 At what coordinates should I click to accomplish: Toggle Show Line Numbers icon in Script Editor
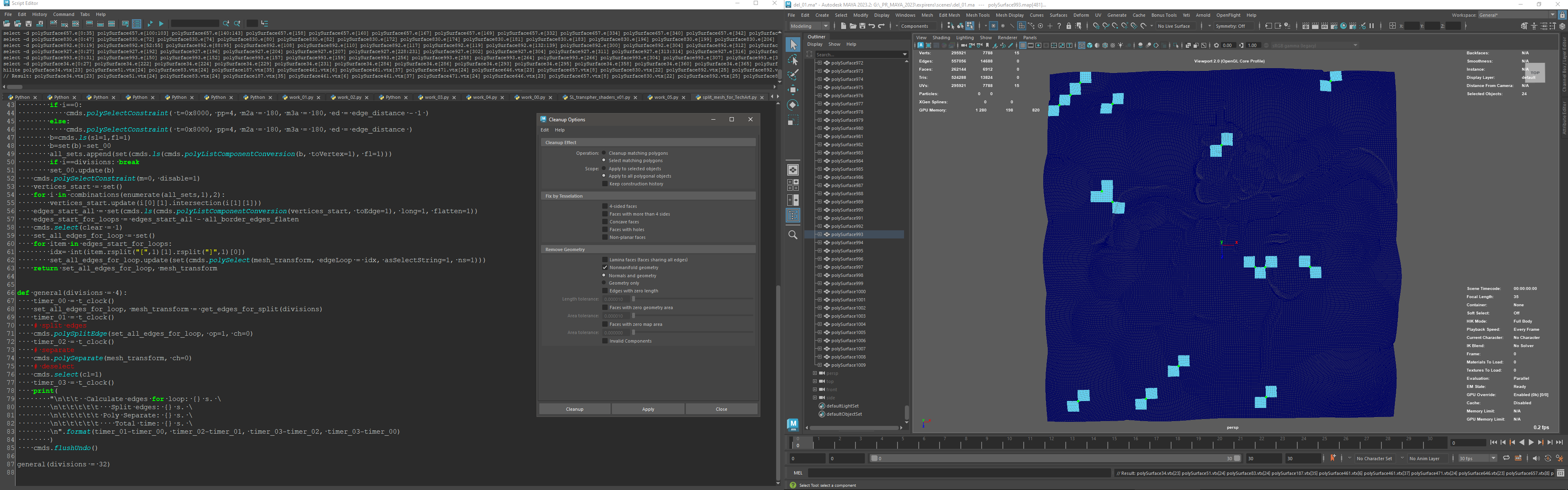pyautogui.click(x=136, y=23)
